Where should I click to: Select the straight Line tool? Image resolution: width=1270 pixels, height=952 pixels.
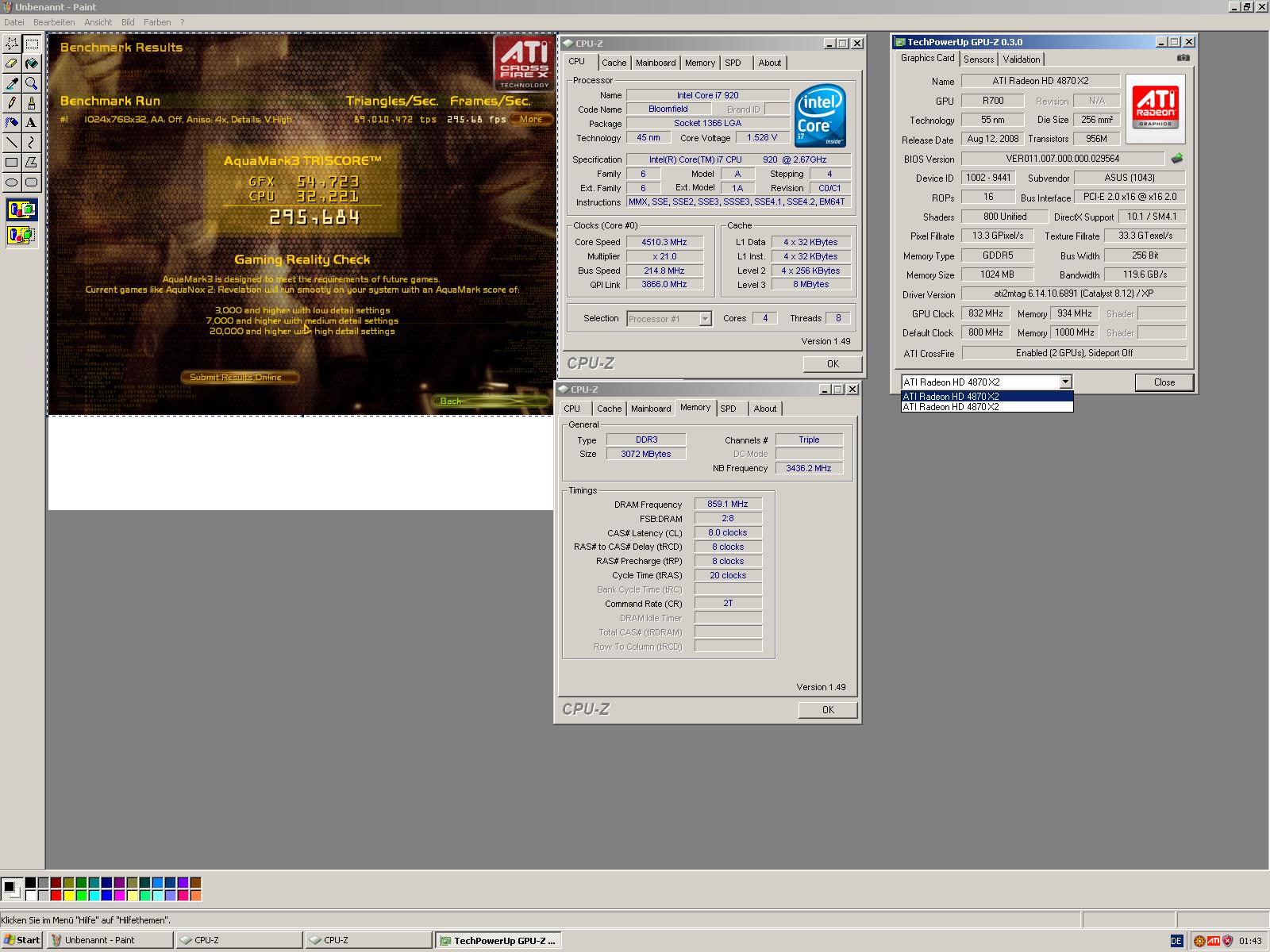(12, 143)
